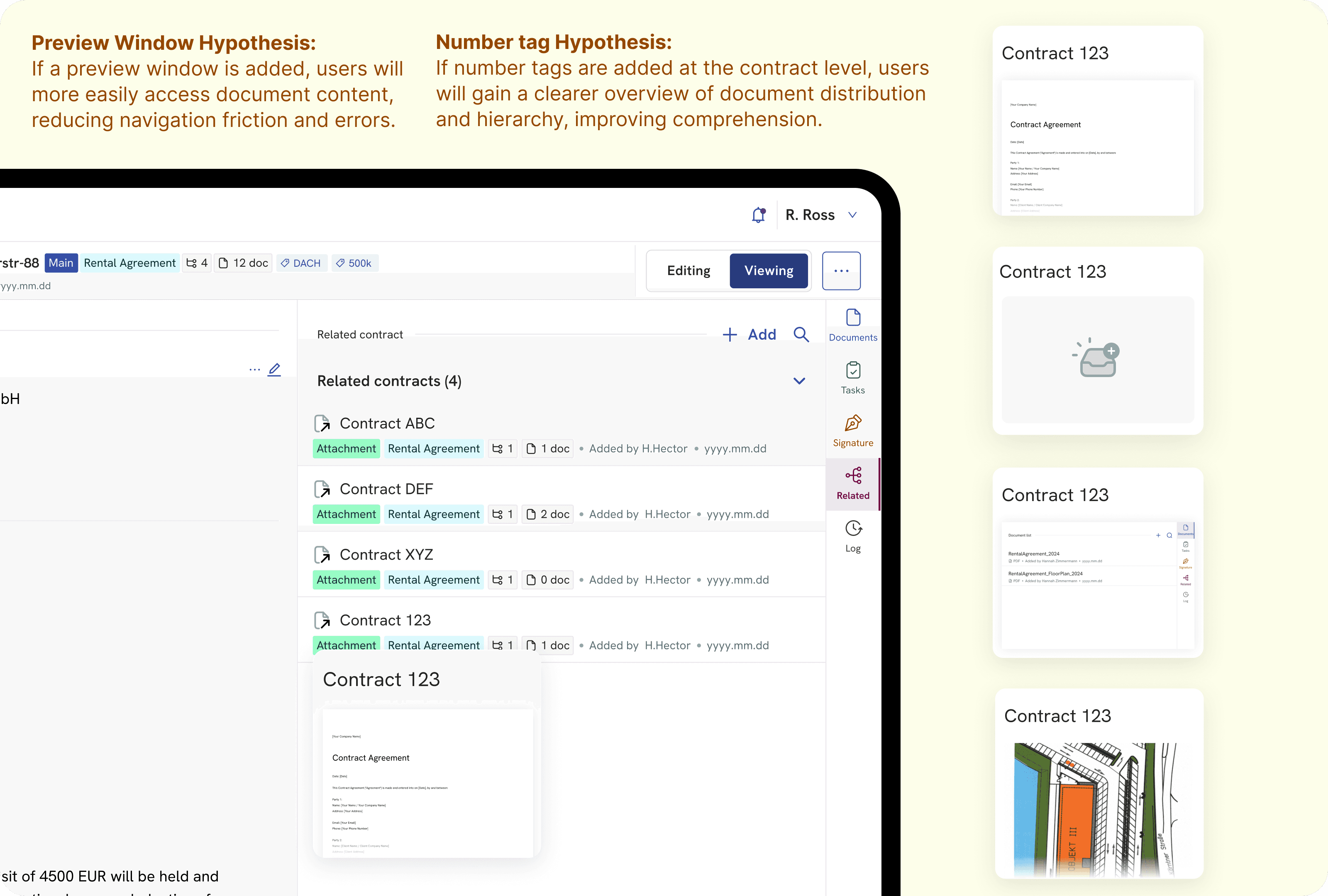Open Contract DEF entry

point(386,489)
